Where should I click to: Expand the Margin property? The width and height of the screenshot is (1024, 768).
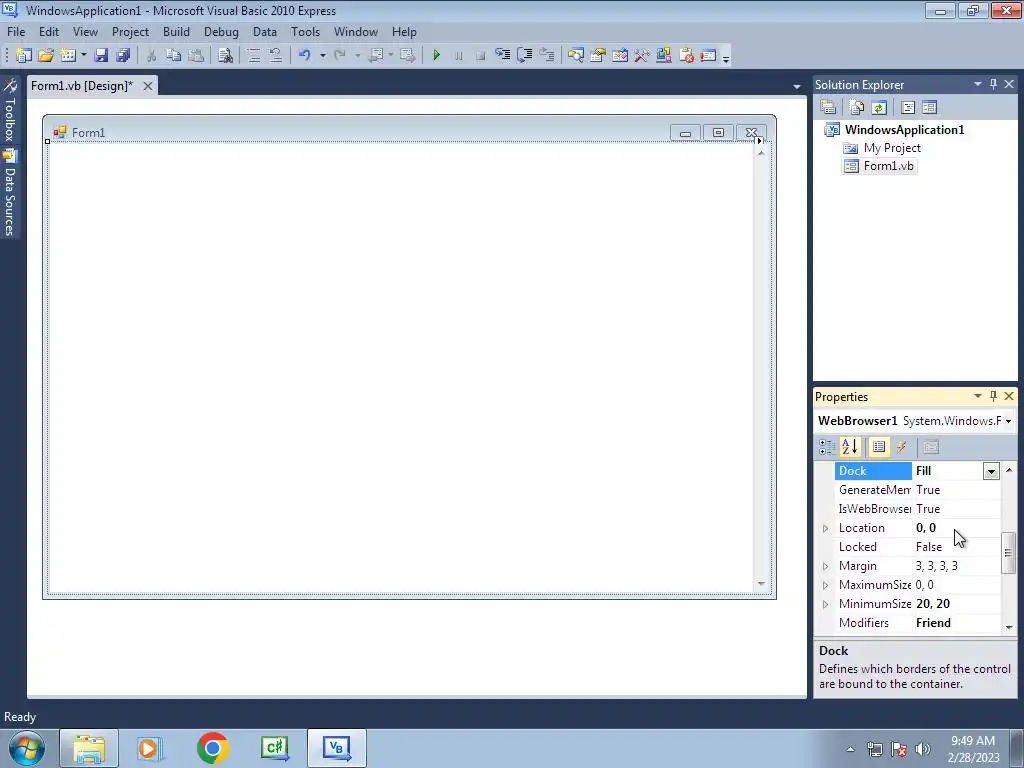pyautogui.click(x=825, y=566)
